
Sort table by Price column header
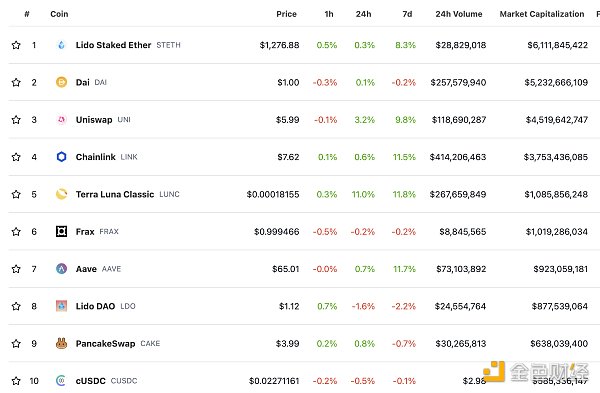(x=286, y=14)
